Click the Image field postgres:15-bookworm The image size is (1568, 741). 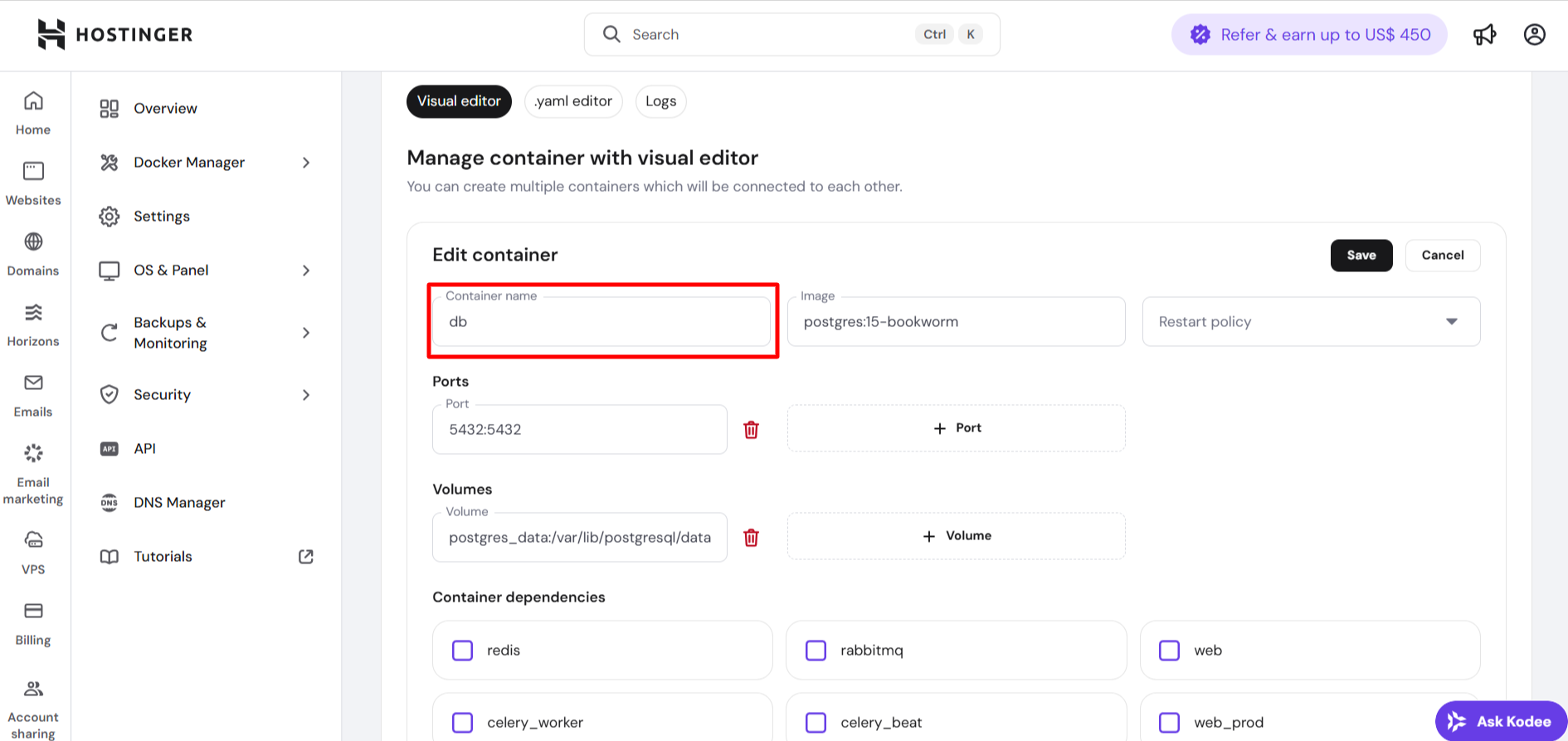click(x=956, y=321)
